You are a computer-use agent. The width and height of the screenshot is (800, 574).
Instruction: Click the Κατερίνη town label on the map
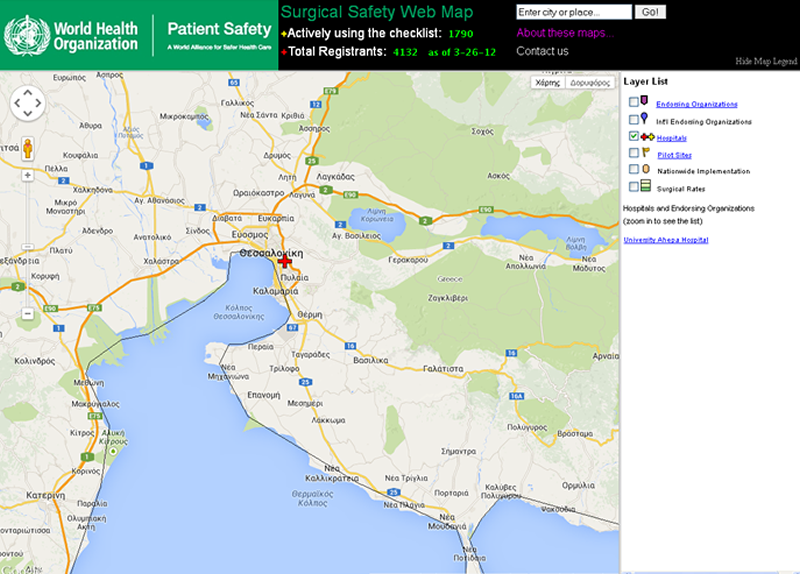(x=46, y=495)
